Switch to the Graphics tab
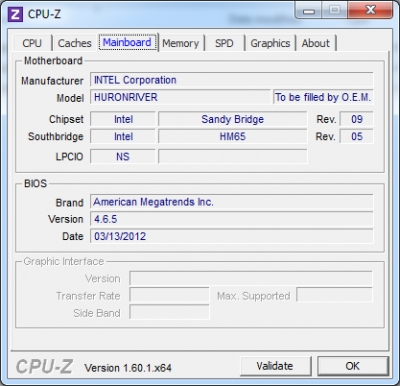400x386 pixels. click(x=270, y=43)
